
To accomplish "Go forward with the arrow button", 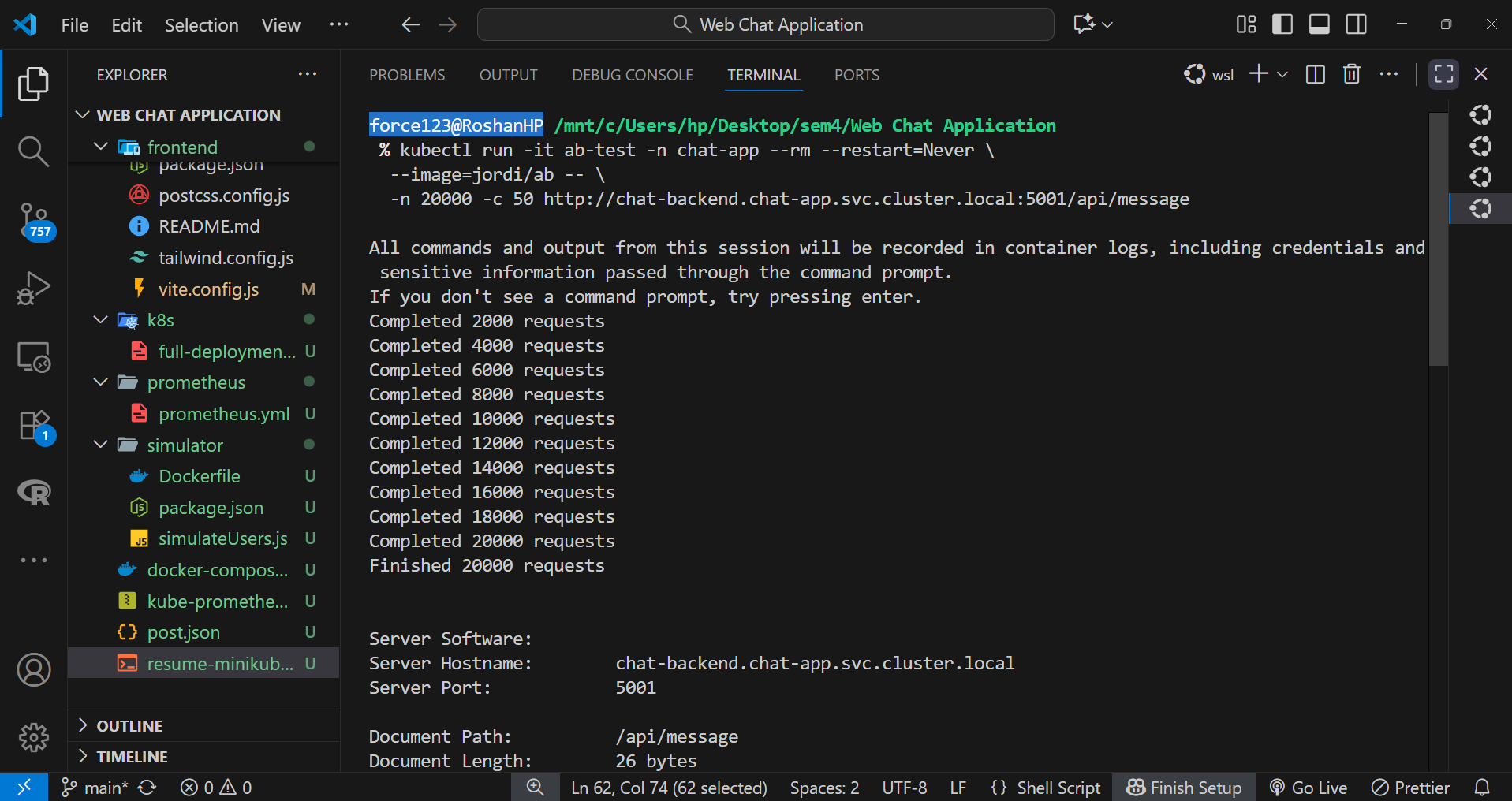I will 448,25.
